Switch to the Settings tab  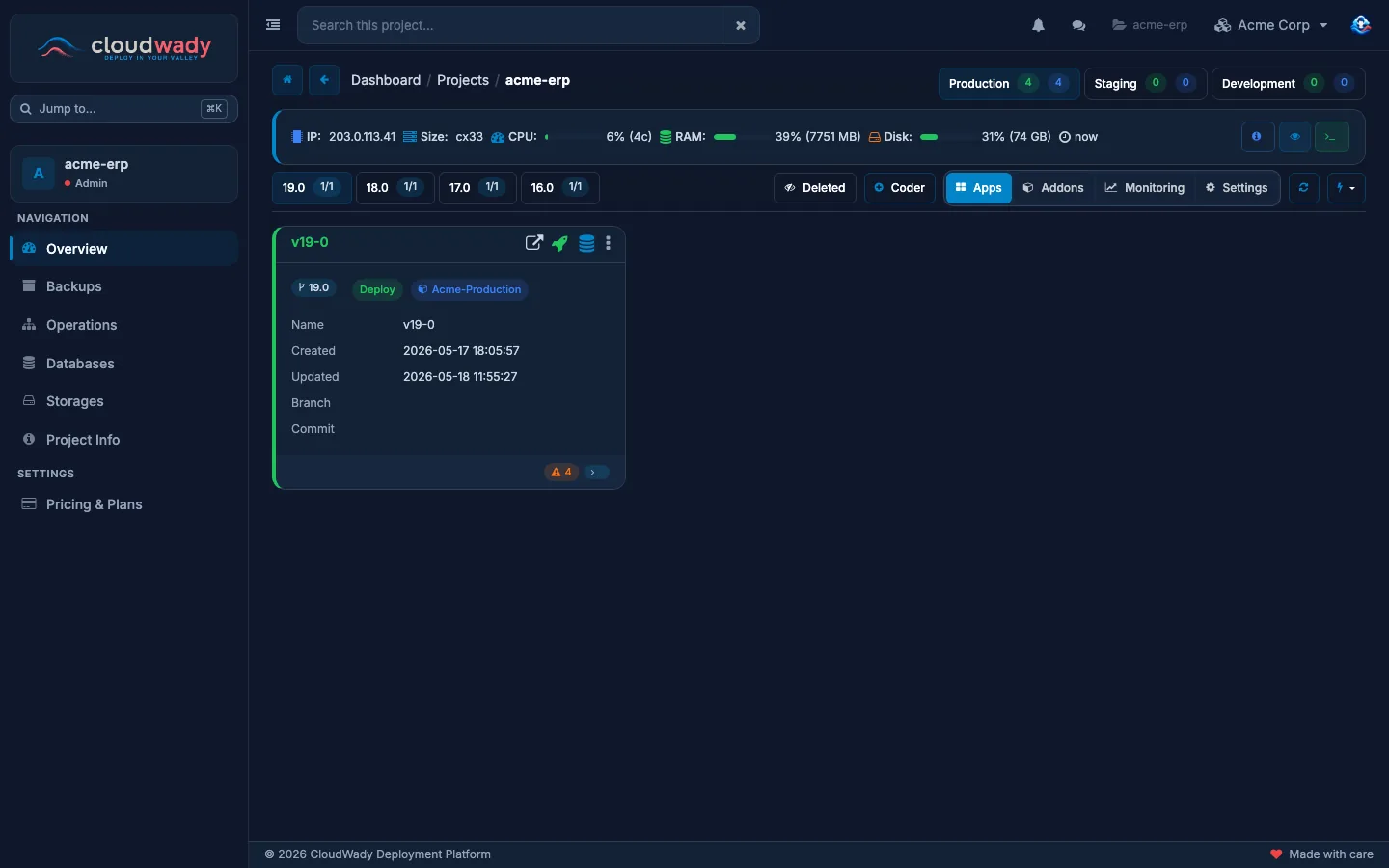(1237, 188)
